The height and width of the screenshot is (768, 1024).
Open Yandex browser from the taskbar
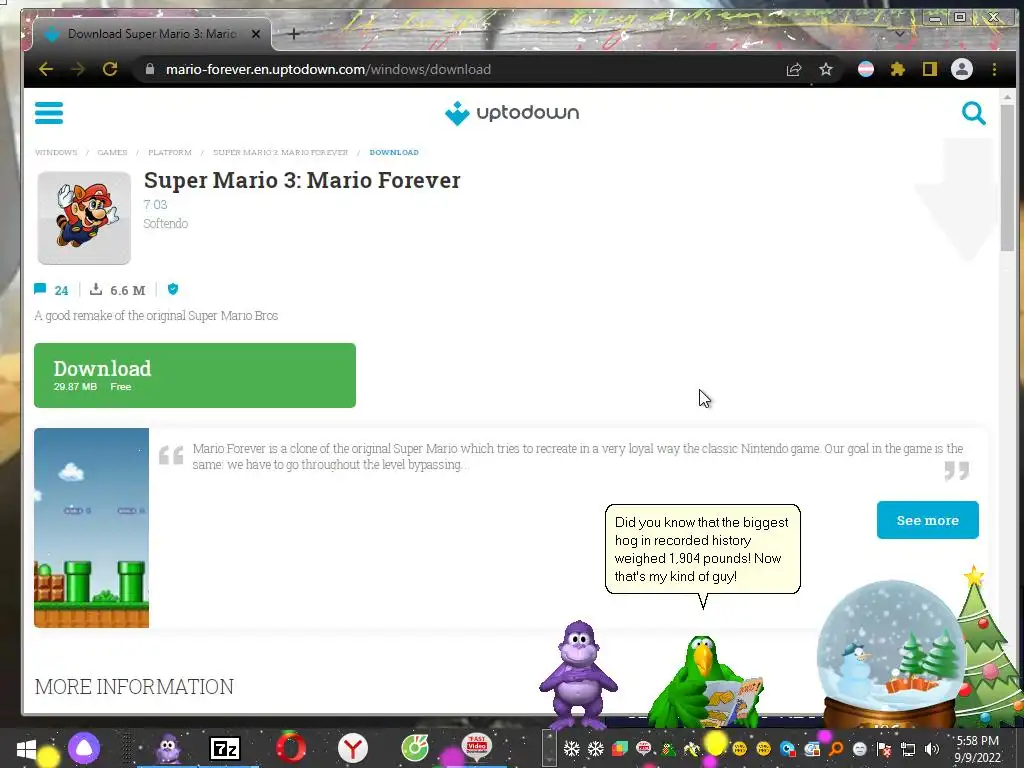[353, 748]
